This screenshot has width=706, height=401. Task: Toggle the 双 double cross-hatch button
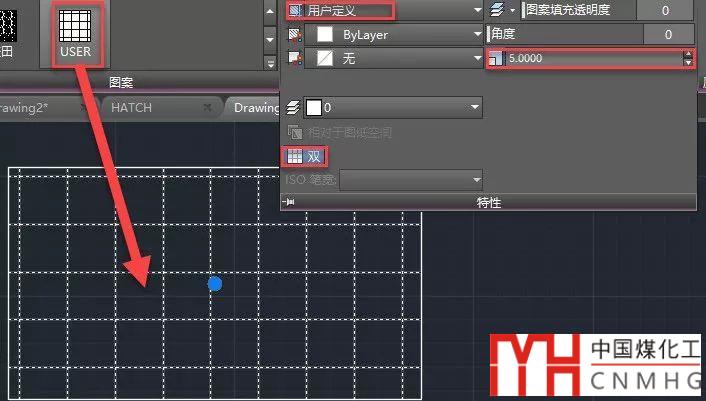coord(304,156)
